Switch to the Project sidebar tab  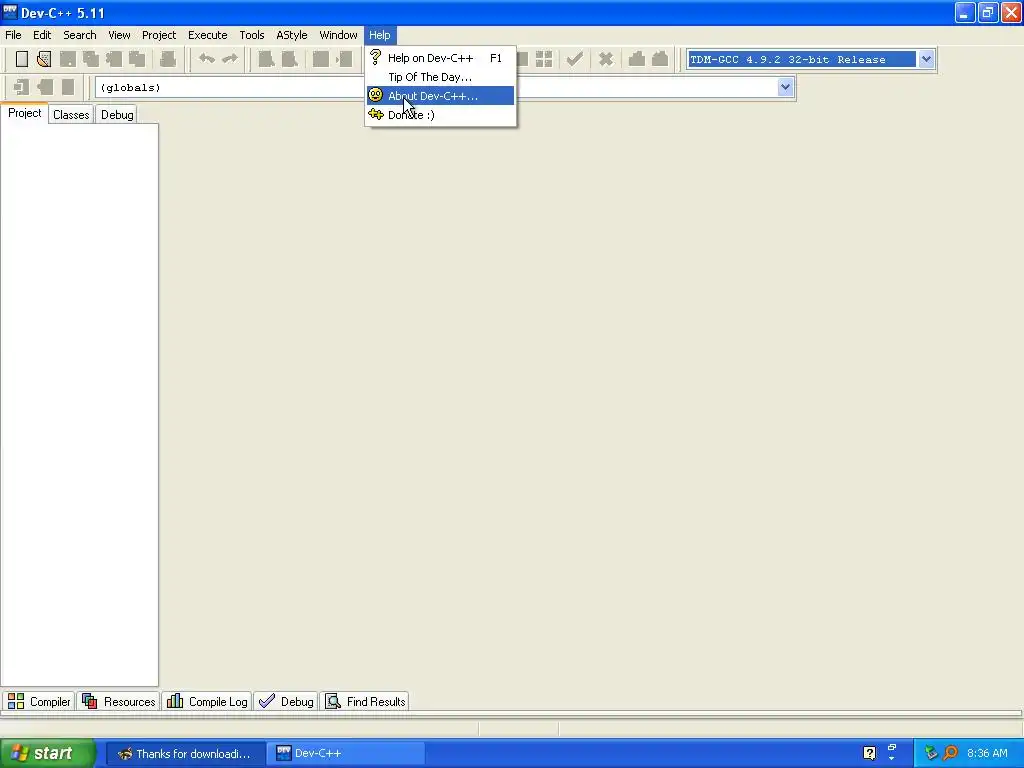point(25,113)
